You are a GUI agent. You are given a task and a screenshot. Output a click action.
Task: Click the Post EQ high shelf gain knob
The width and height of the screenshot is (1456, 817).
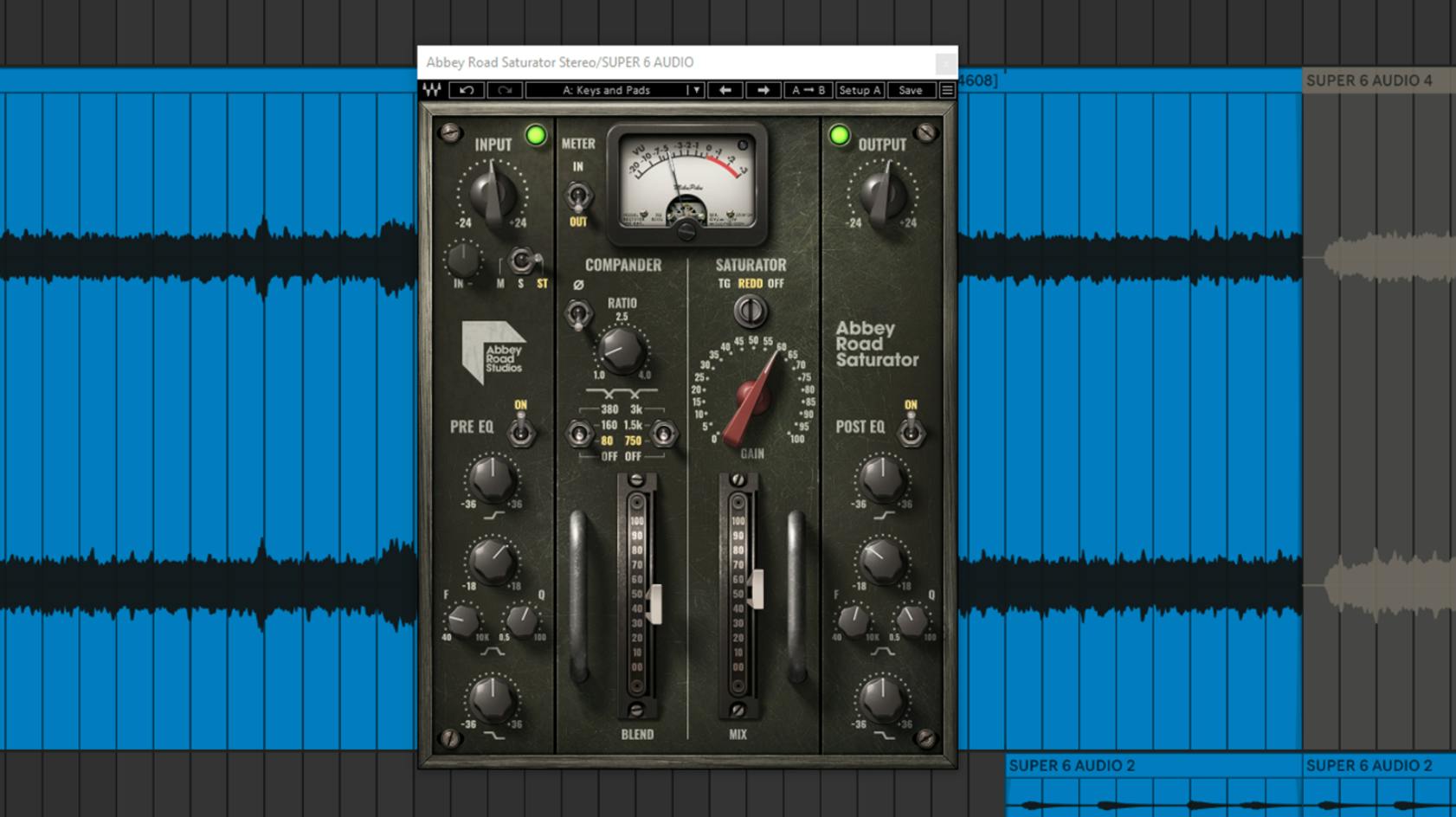coord(881,480)
